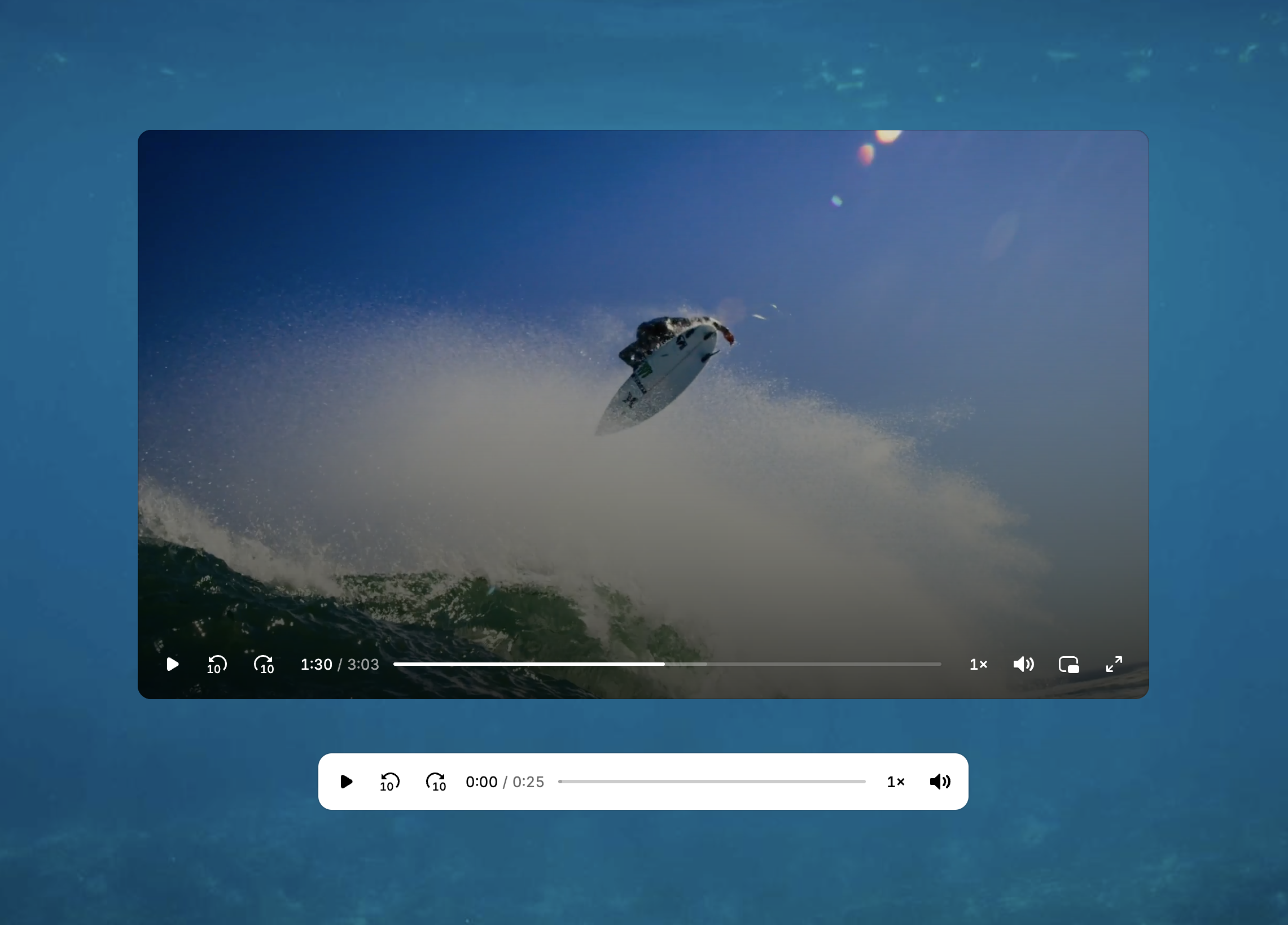This screenshot has height=925, width=1288.
Task: Skip the audio clip forward 10 seconds
Action: pyautogui.click(x=435, y=781)
